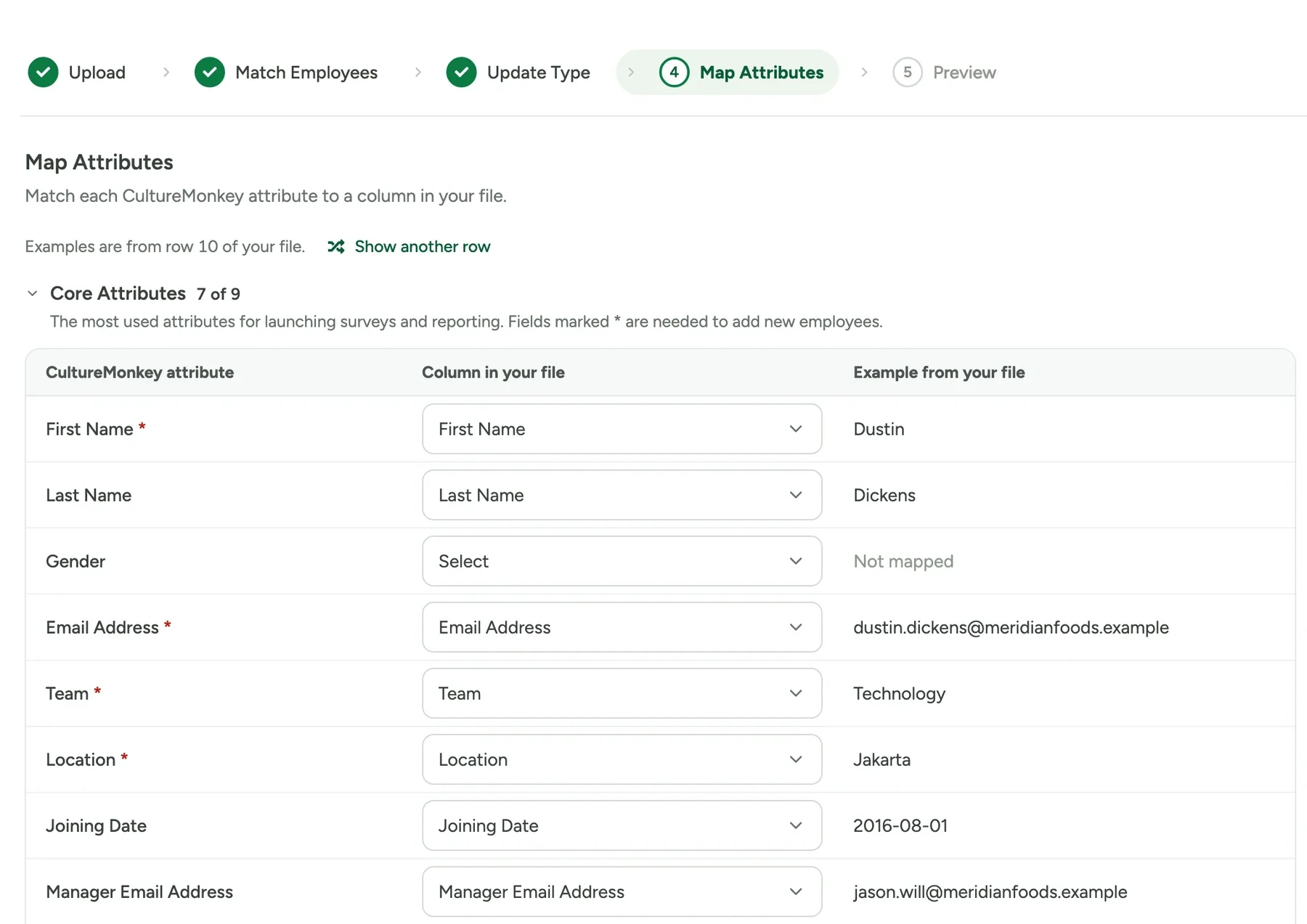
Task: Click the example value Dustin
Action: [879, 429]
